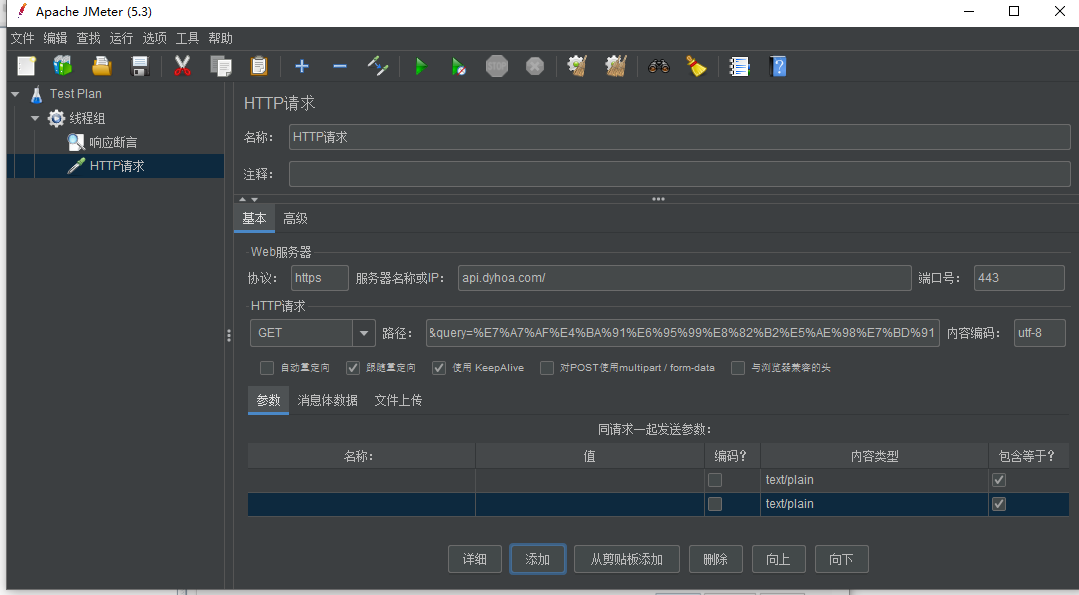Open the Templates icon in toolbar
Screen dimensions: 1079x595
point(63,66)
